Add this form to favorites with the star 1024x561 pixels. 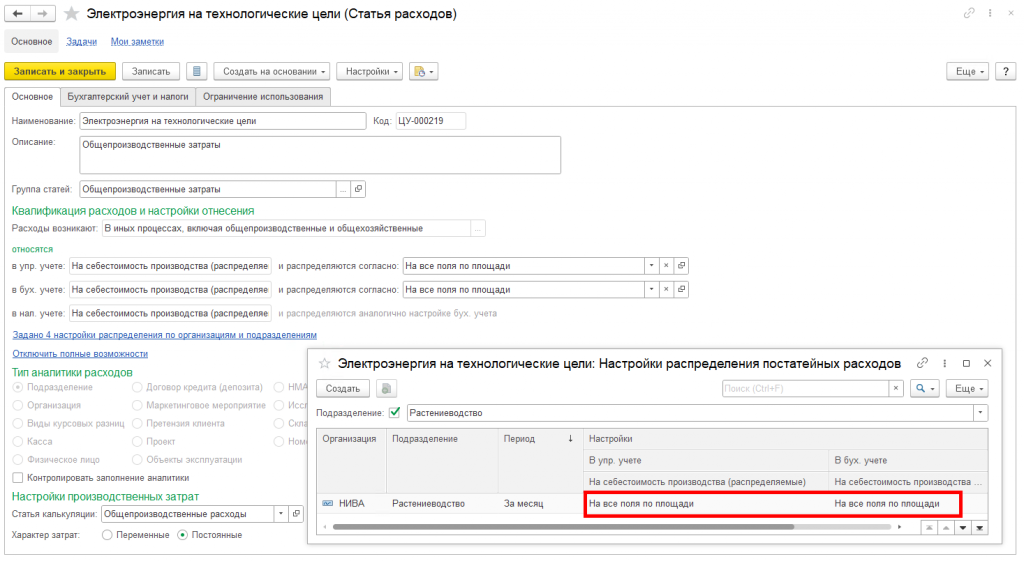tap(71, 14)
